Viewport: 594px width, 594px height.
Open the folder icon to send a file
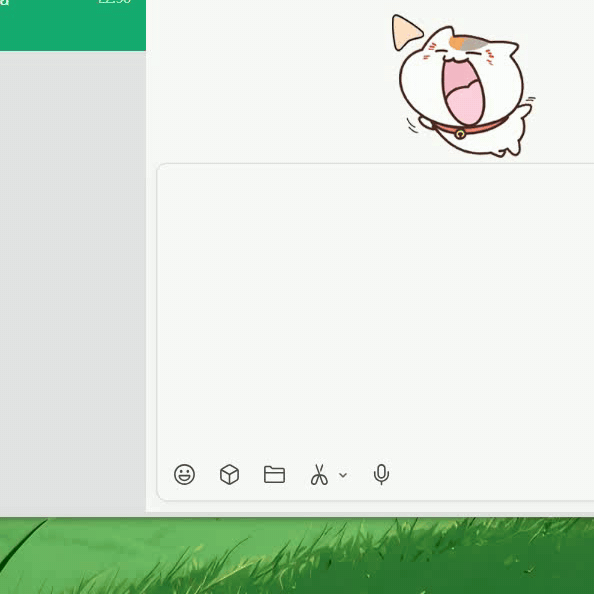[274, 474]
